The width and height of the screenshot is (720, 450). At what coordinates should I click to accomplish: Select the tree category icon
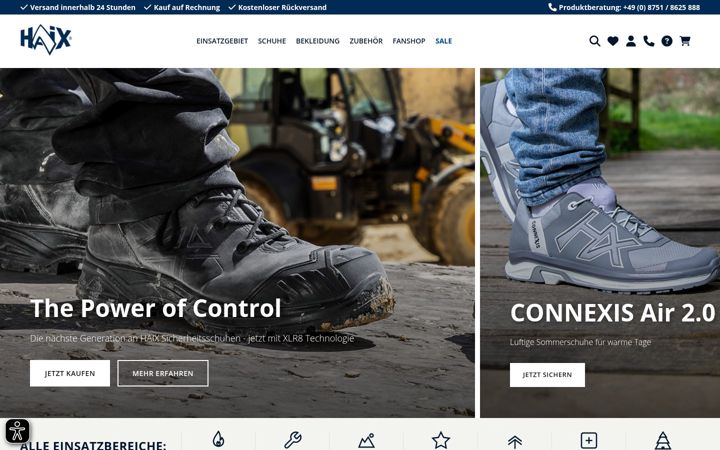pyautogui.click(x=663, y=440)
